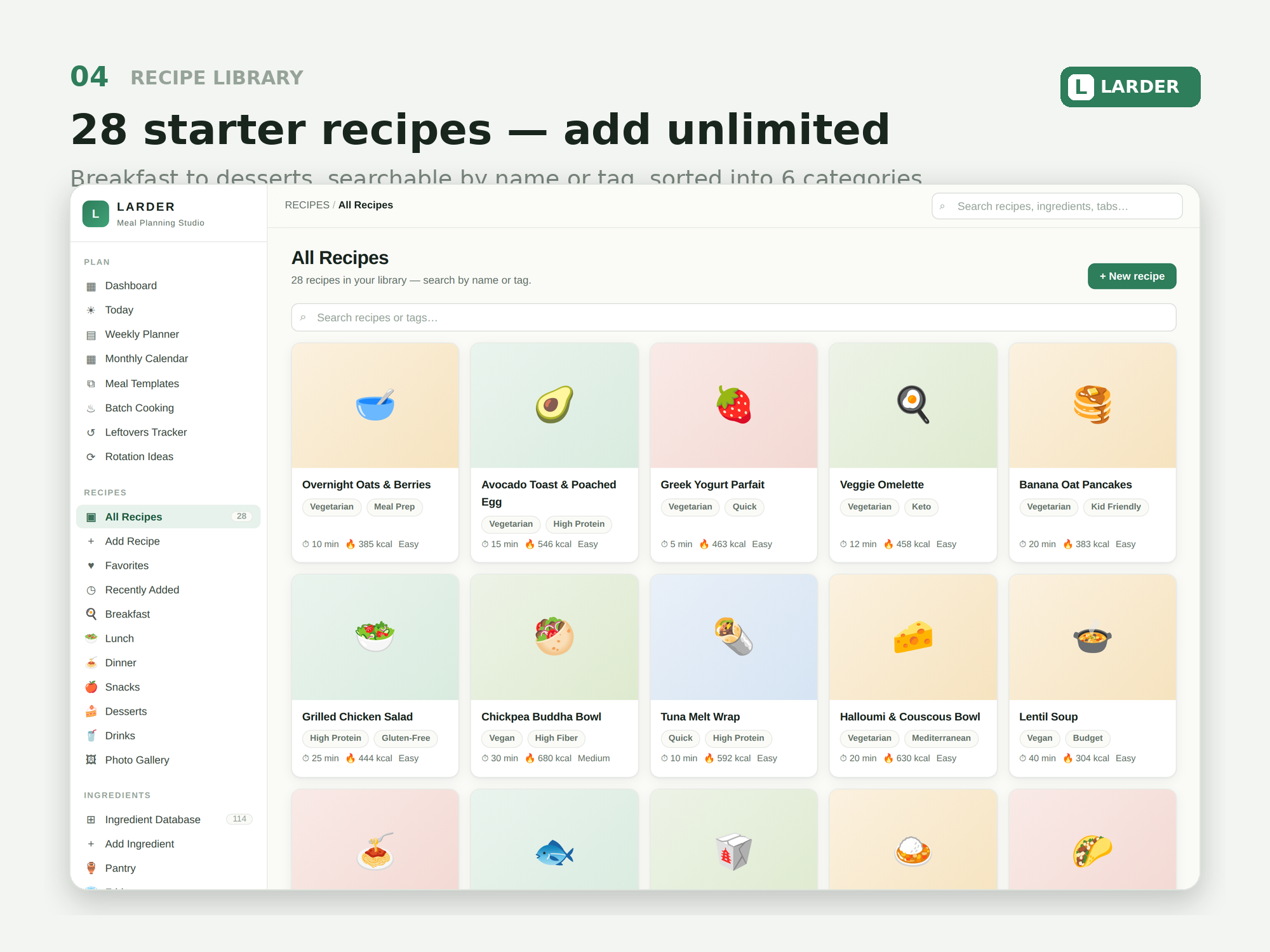
Task: Click the Budget tag on Lentil Soup
Action: [1088, 738]
